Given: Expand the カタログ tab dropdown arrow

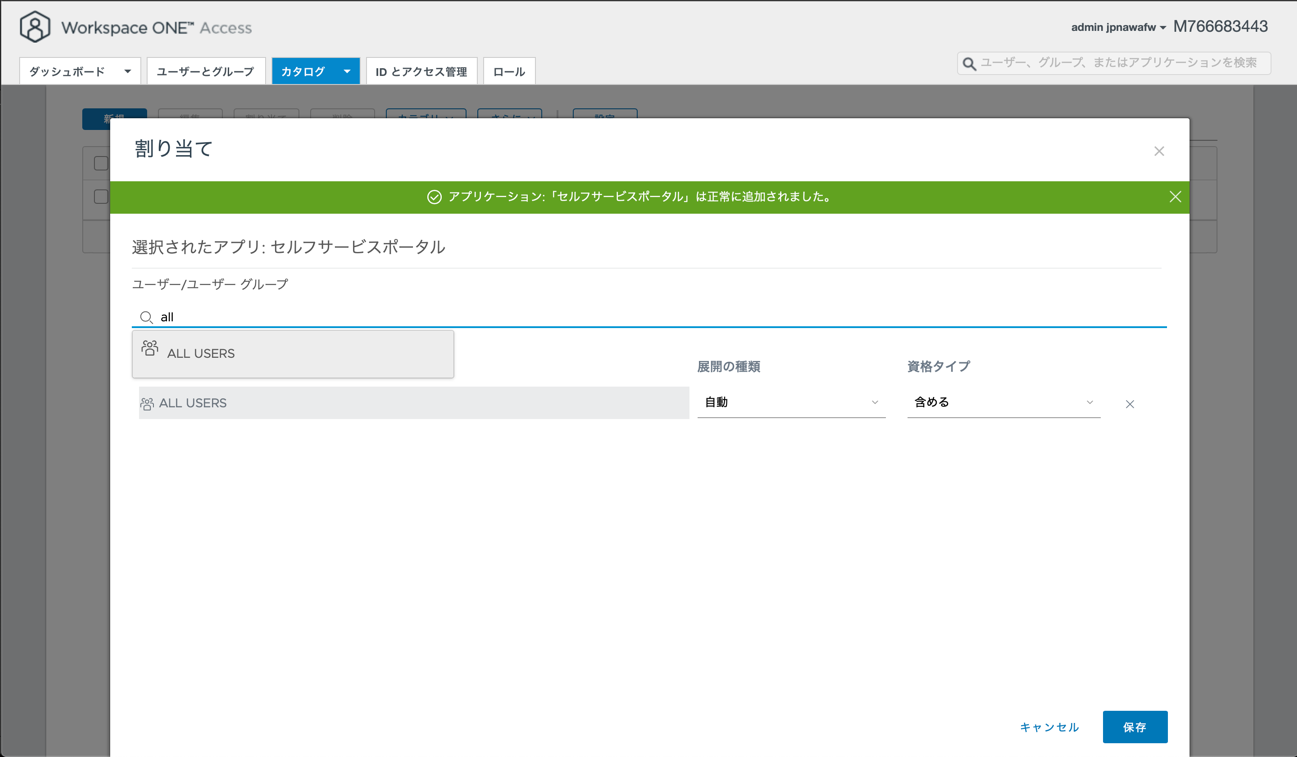Looking at the screenshot, I should click(x=347, y=72).
